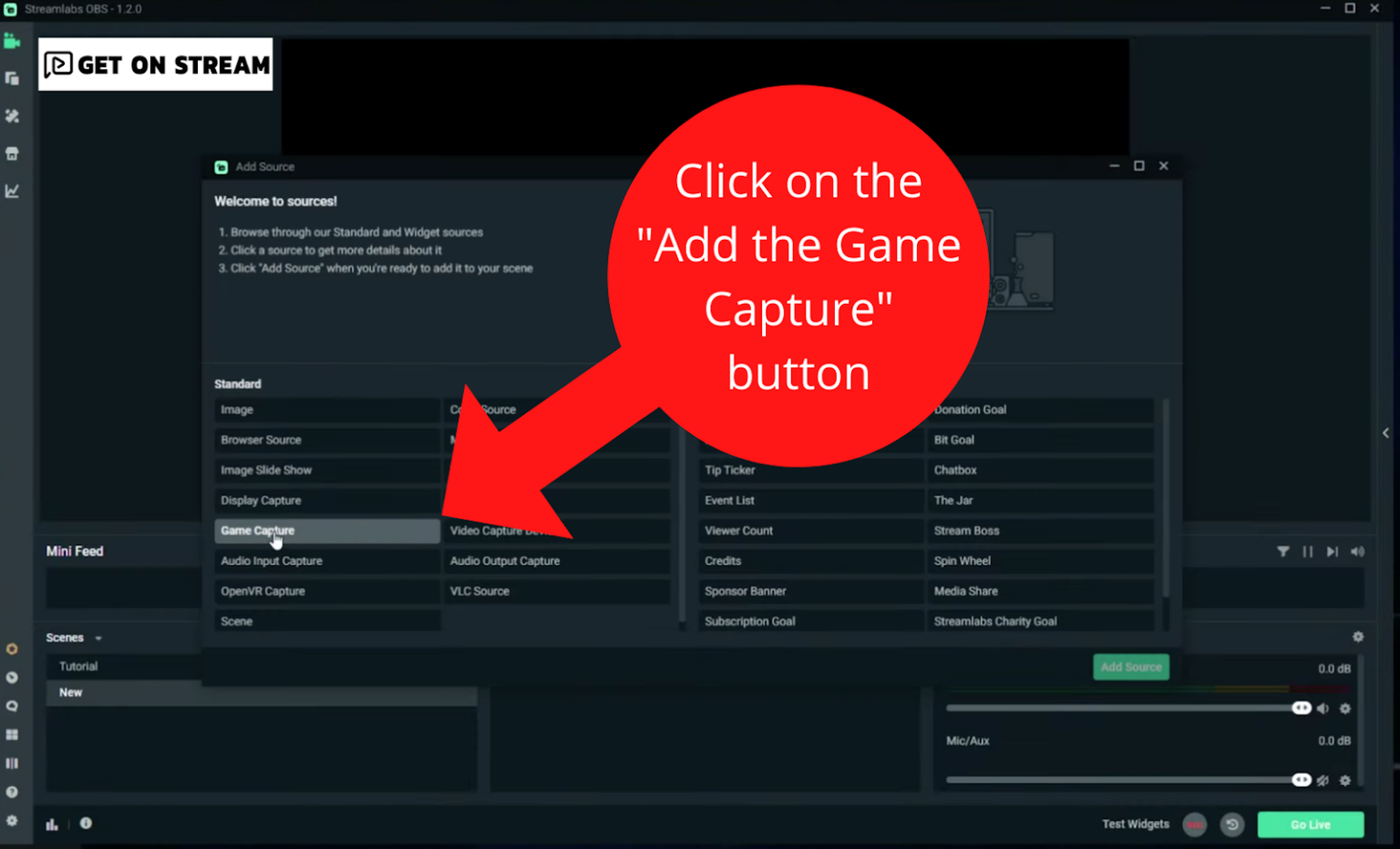
Task: Open the Scenes dropdown arrow
Action: tap(98, 637)
